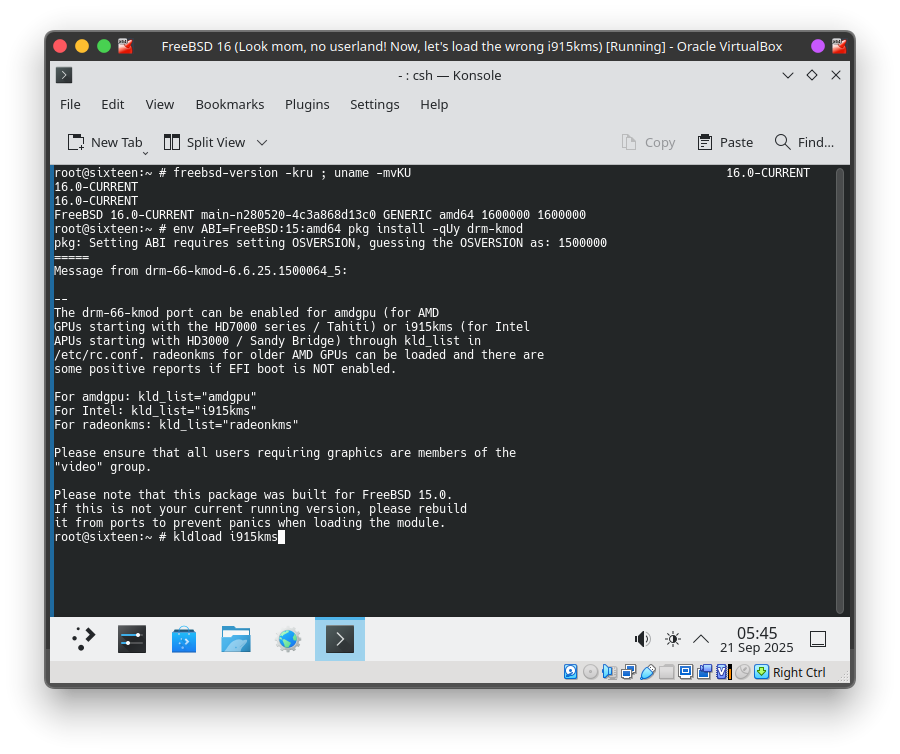
Task: Click the 'pkg: Setting ABI requires setting OSVERSION' line
Action: (330, 243)
